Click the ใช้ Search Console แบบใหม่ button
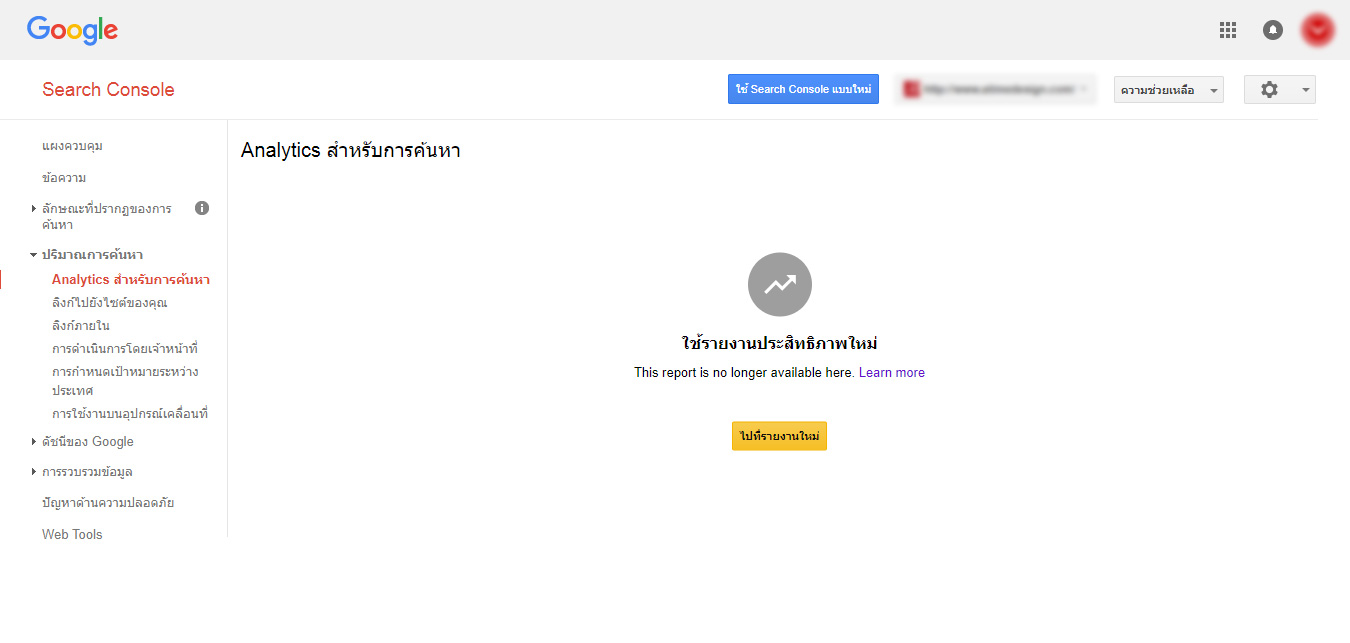The image size is (1350, 643). click(x=803, y=89)
